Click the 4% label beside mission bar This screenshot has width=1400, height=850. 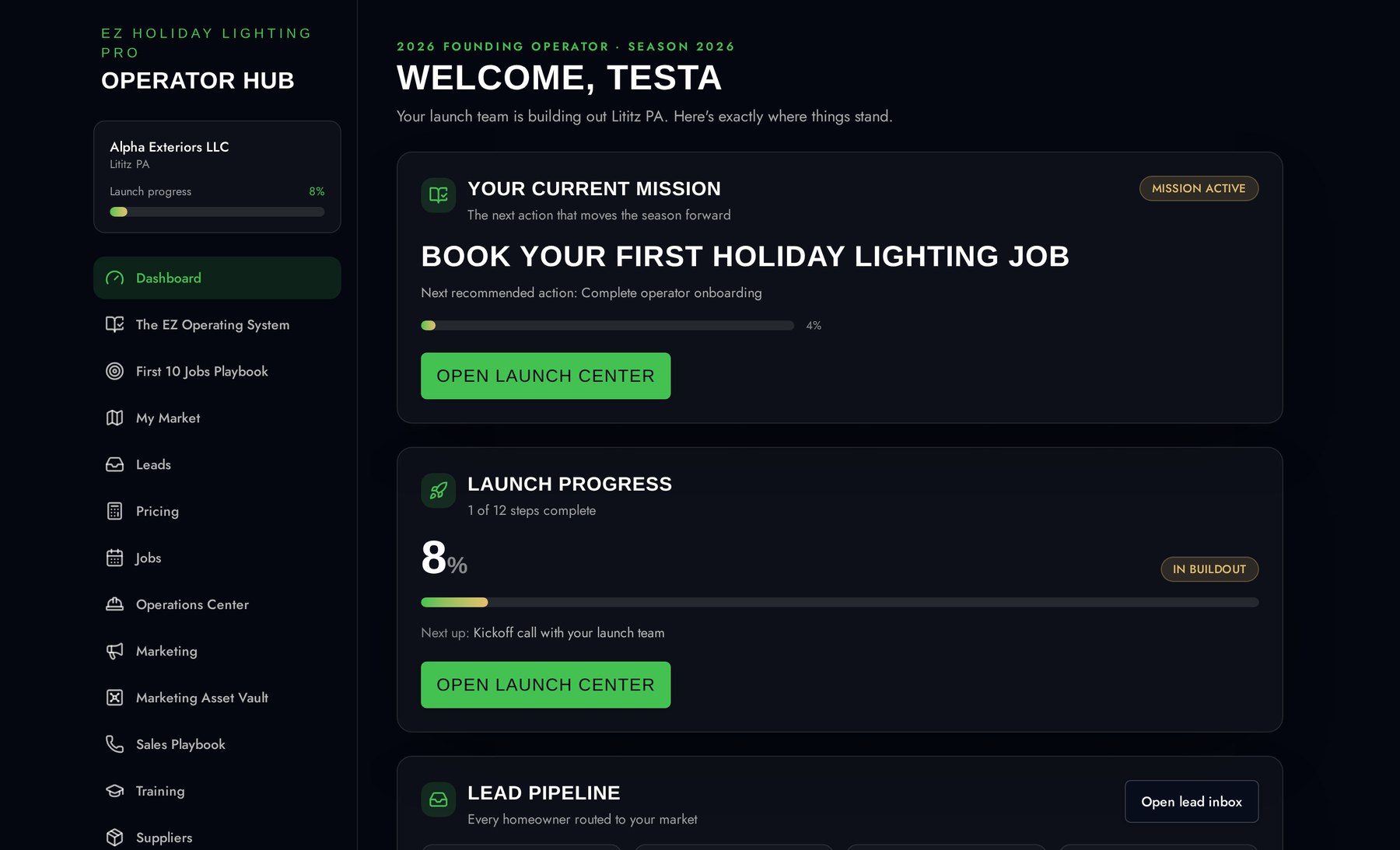pyautogui.click(x=814, y=325)
